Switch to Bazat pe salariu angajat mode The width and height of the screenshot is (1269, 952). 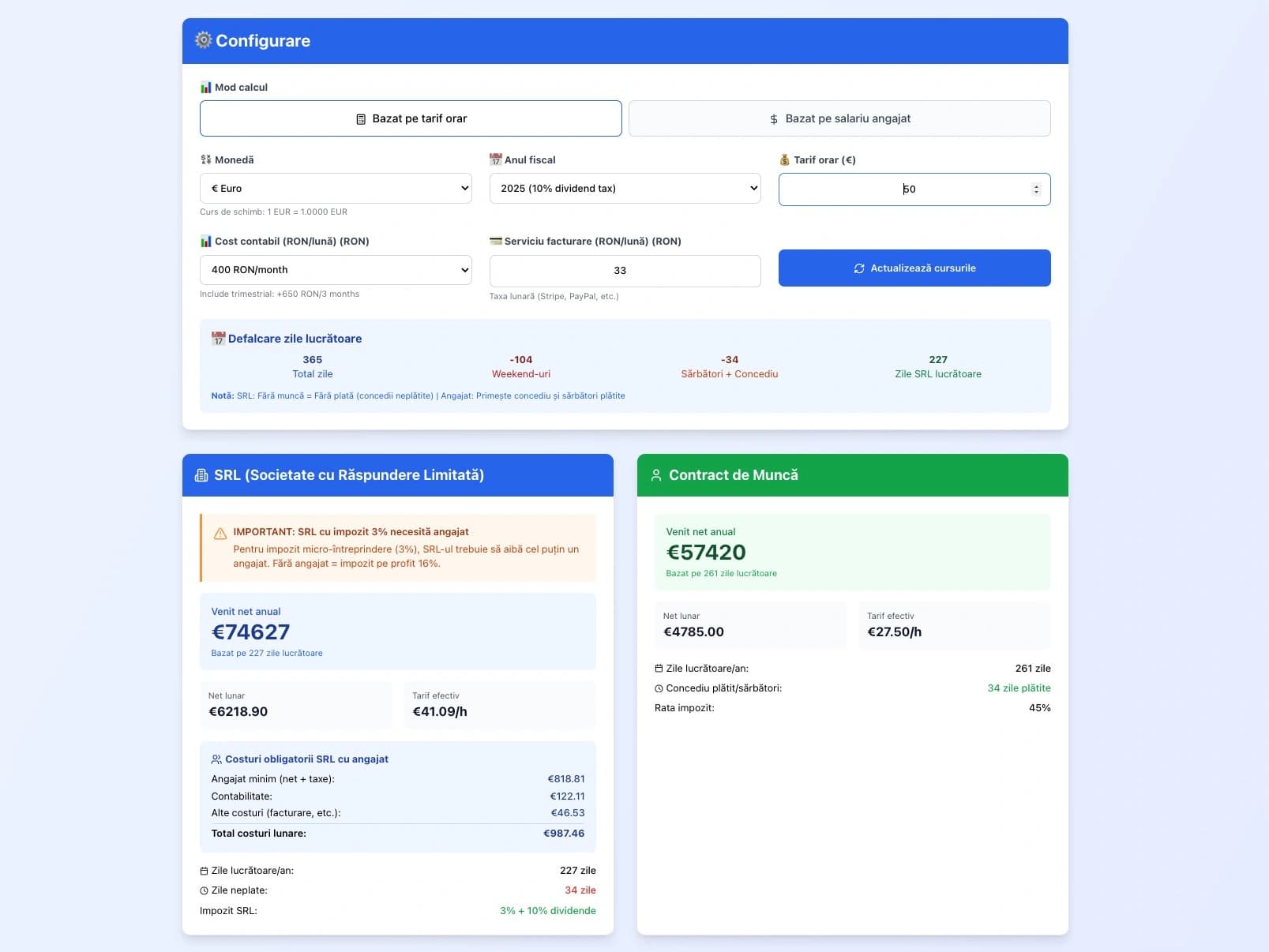click(839, 118)
